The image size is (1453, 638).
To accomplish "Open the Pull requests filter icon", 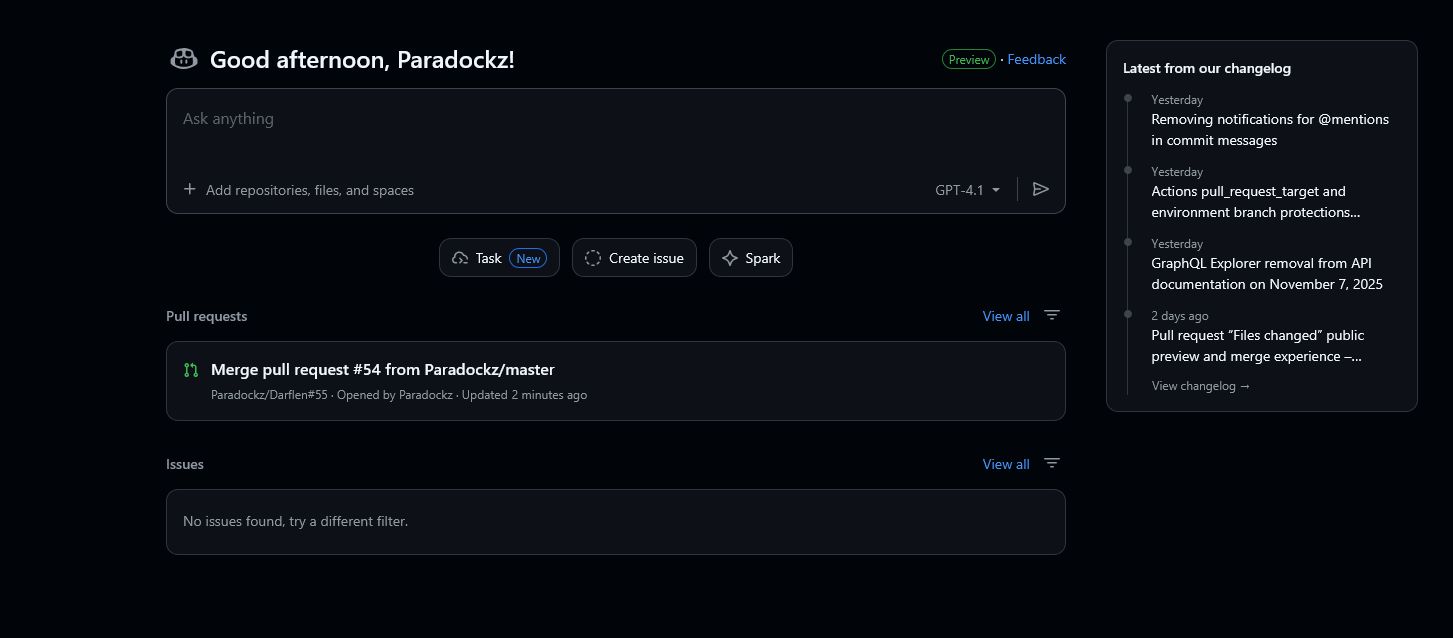I will click(1052, 315).
